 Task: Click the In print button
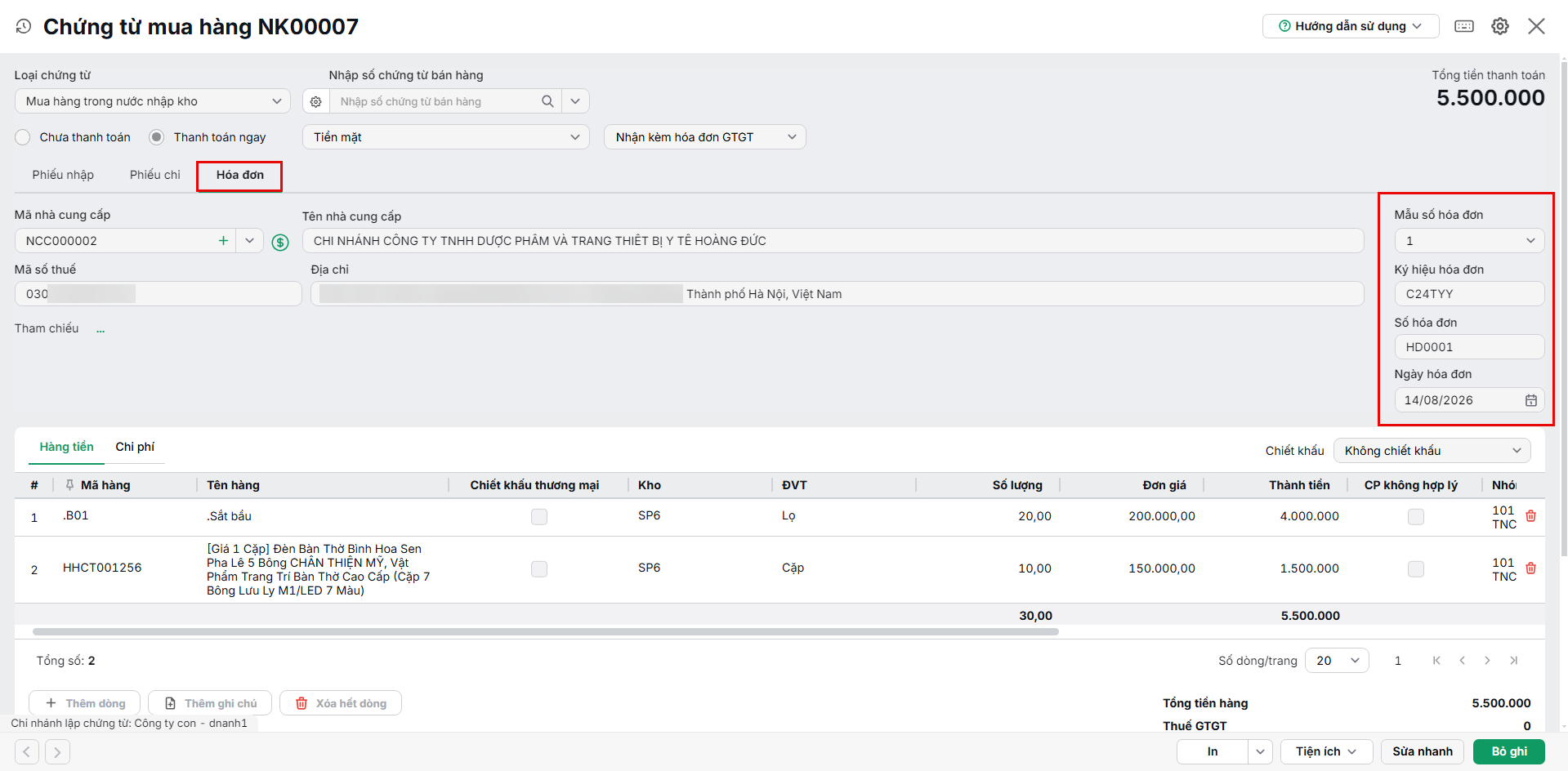click(x=1213, y=751)
